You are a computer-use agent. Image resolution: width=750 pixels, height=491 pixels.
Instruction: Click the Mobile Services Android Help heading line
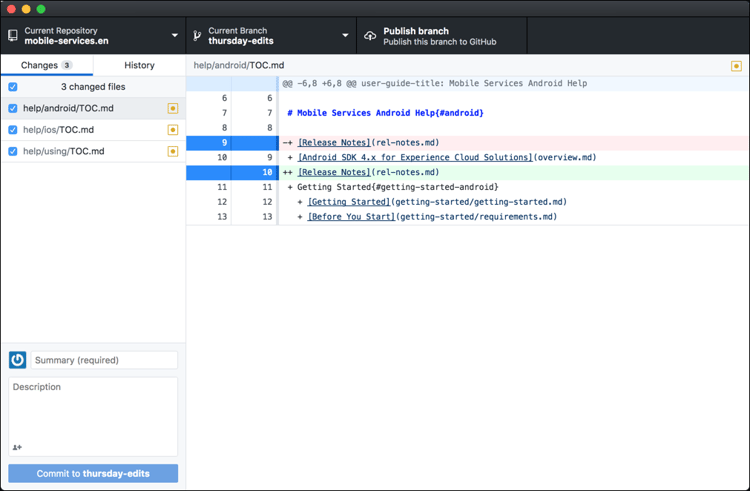point(386,113)
